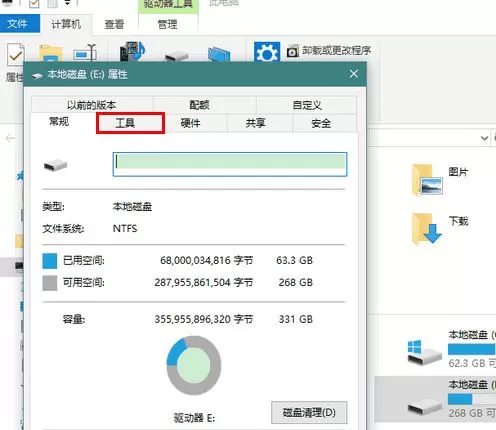Viewport: 496px width, 430px height.
Task: Click the drive label text field
Action: [x=230, y=164]
